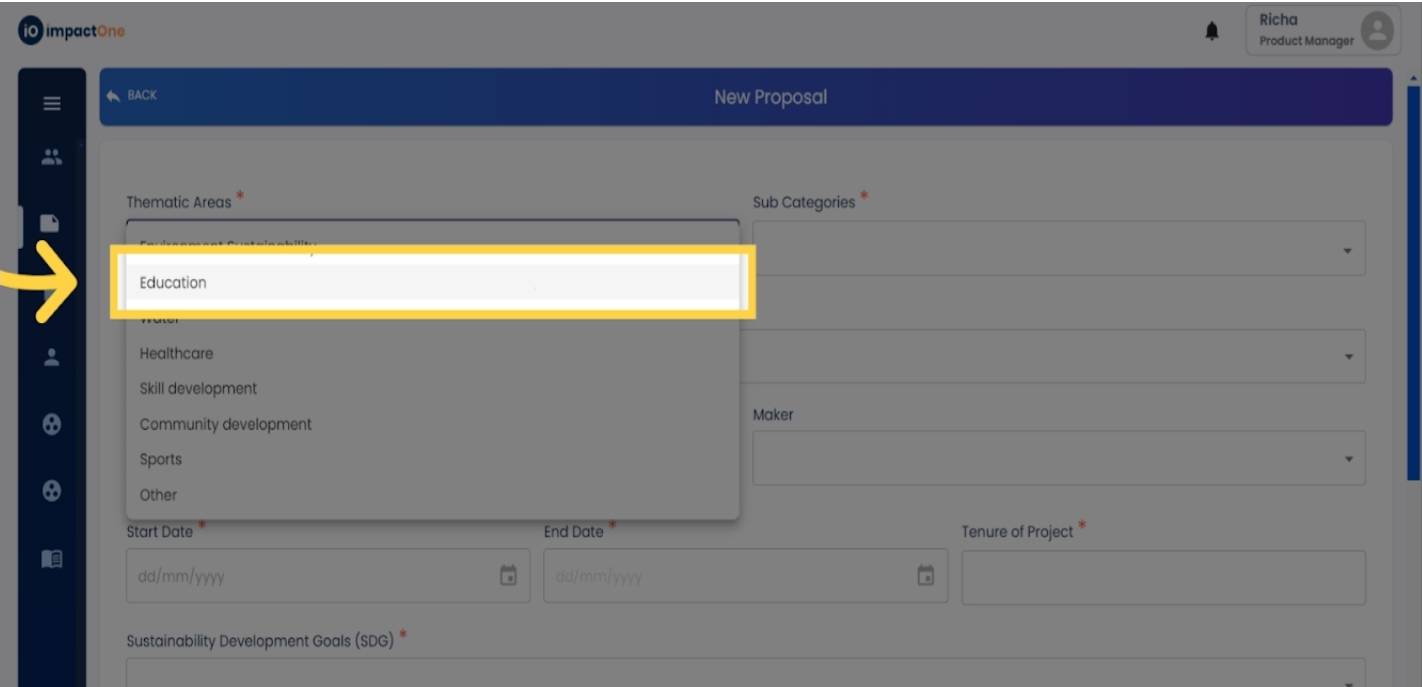Open the hamburger menu in the sidebar
1422x687 pixels.
[x=51, y=104]
